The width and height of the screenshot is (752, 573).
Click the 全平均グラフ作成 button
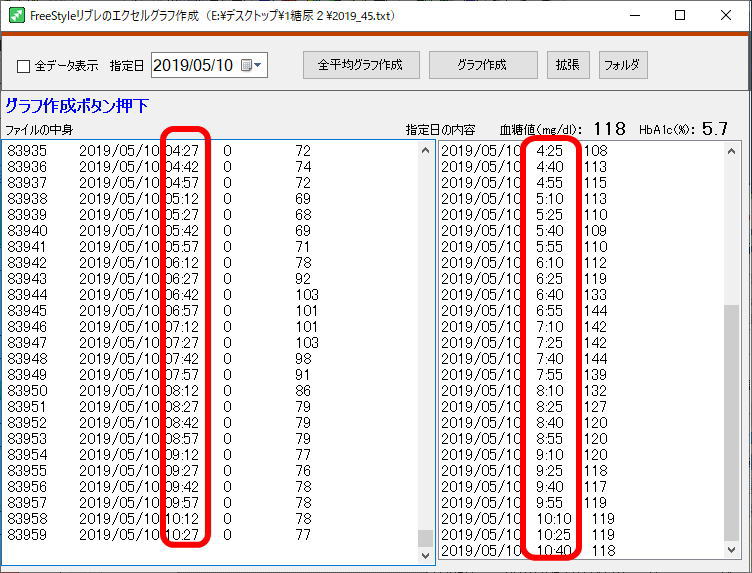click(x=361, y=65)
